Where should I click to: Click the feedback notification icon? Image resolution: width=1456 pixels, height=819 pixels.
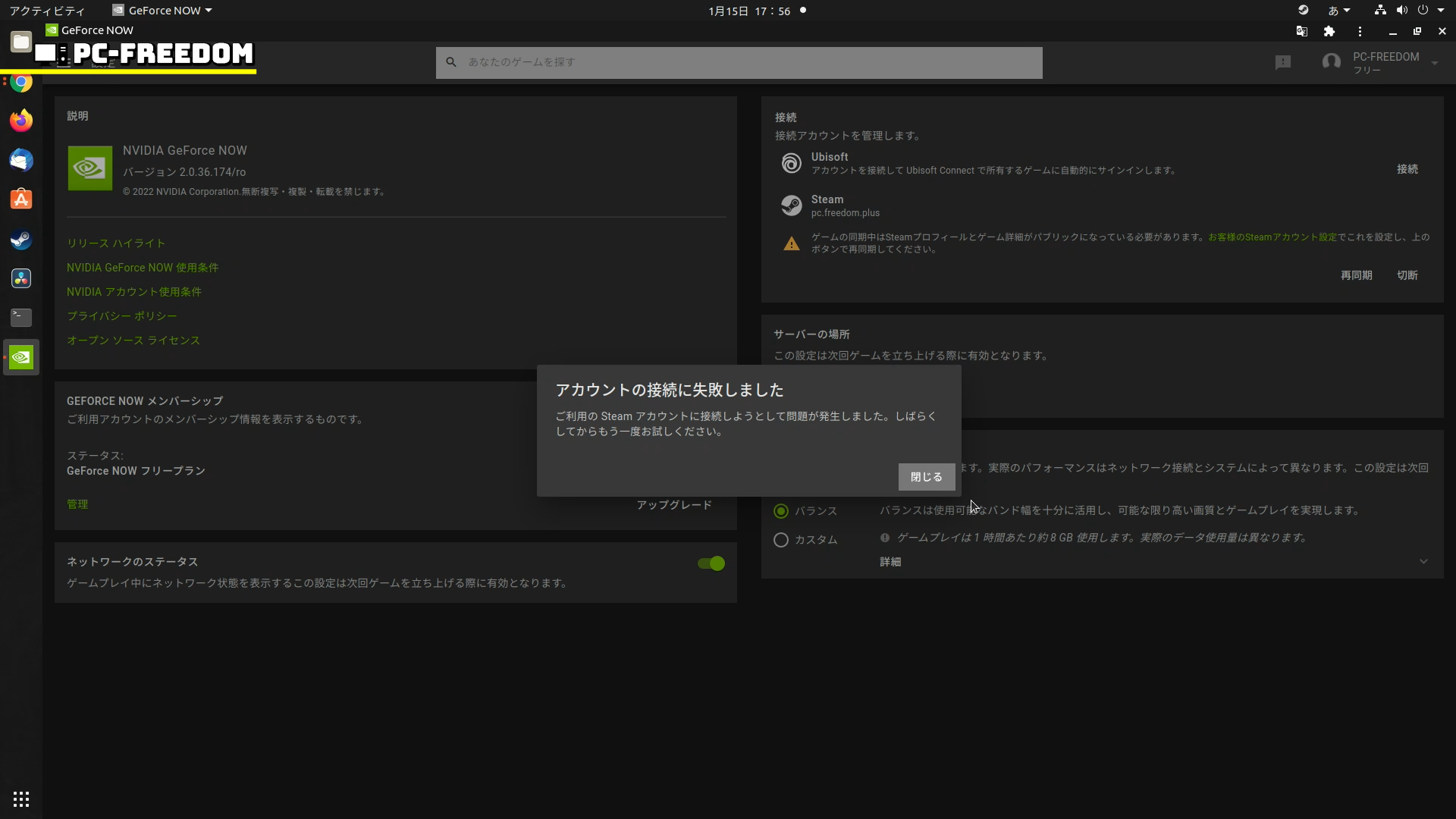tap(1282, 62)
